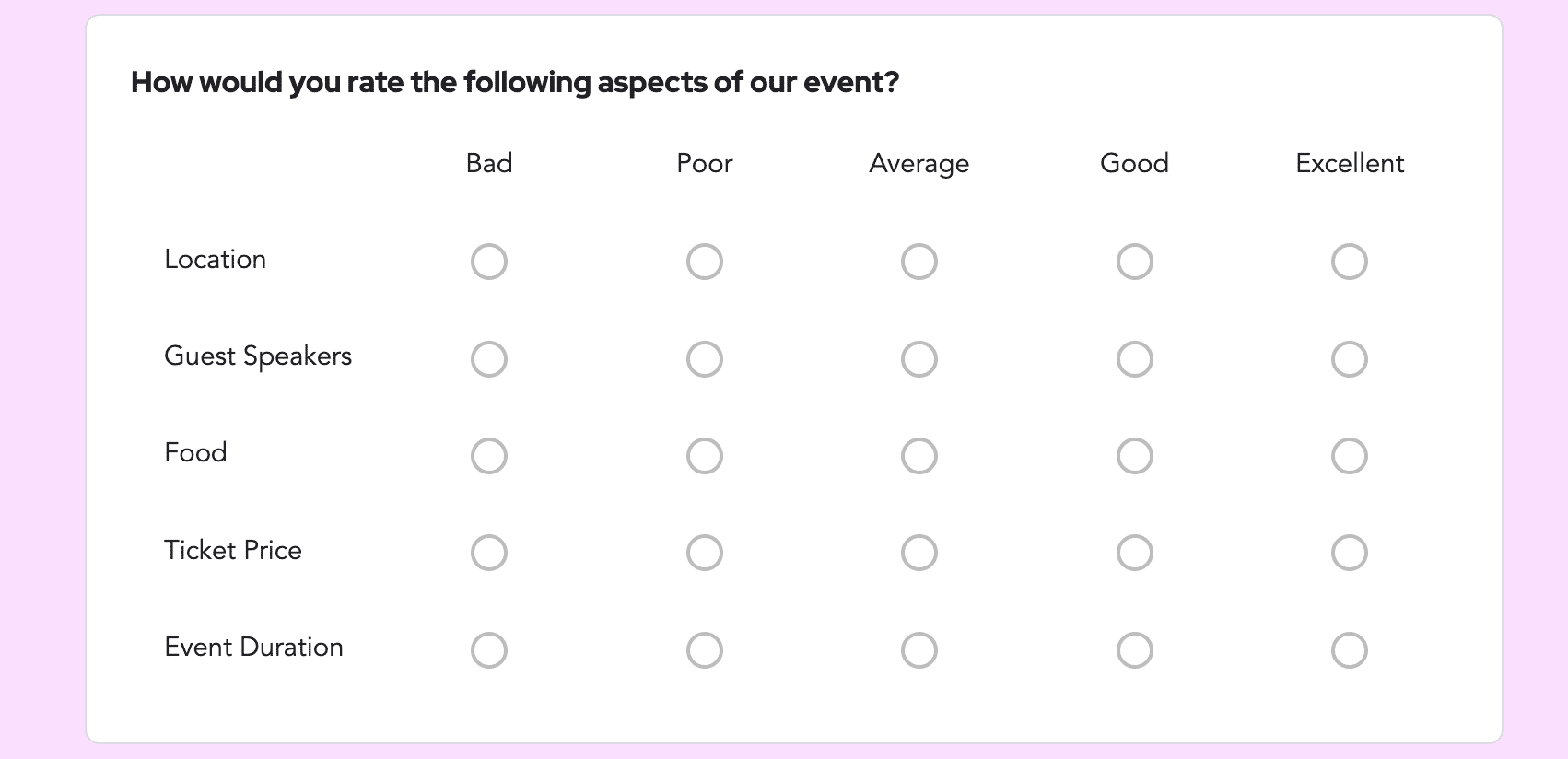The width and height of the screenshot is (1568, 759).
Task: Click the Bad column header
Action: (x=488, y=163)
